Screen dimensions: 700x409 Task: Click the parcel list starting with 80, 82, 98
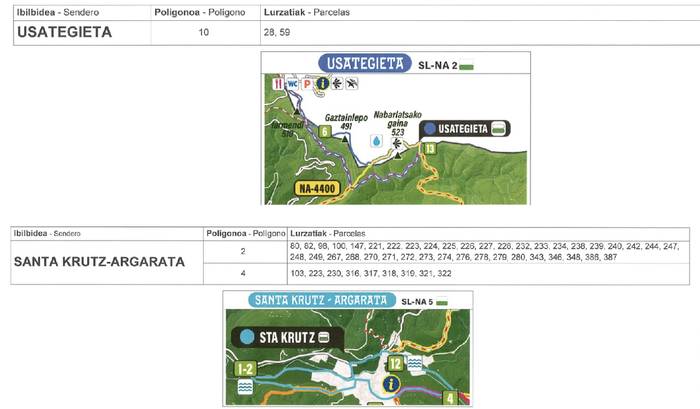coord(484,252)
